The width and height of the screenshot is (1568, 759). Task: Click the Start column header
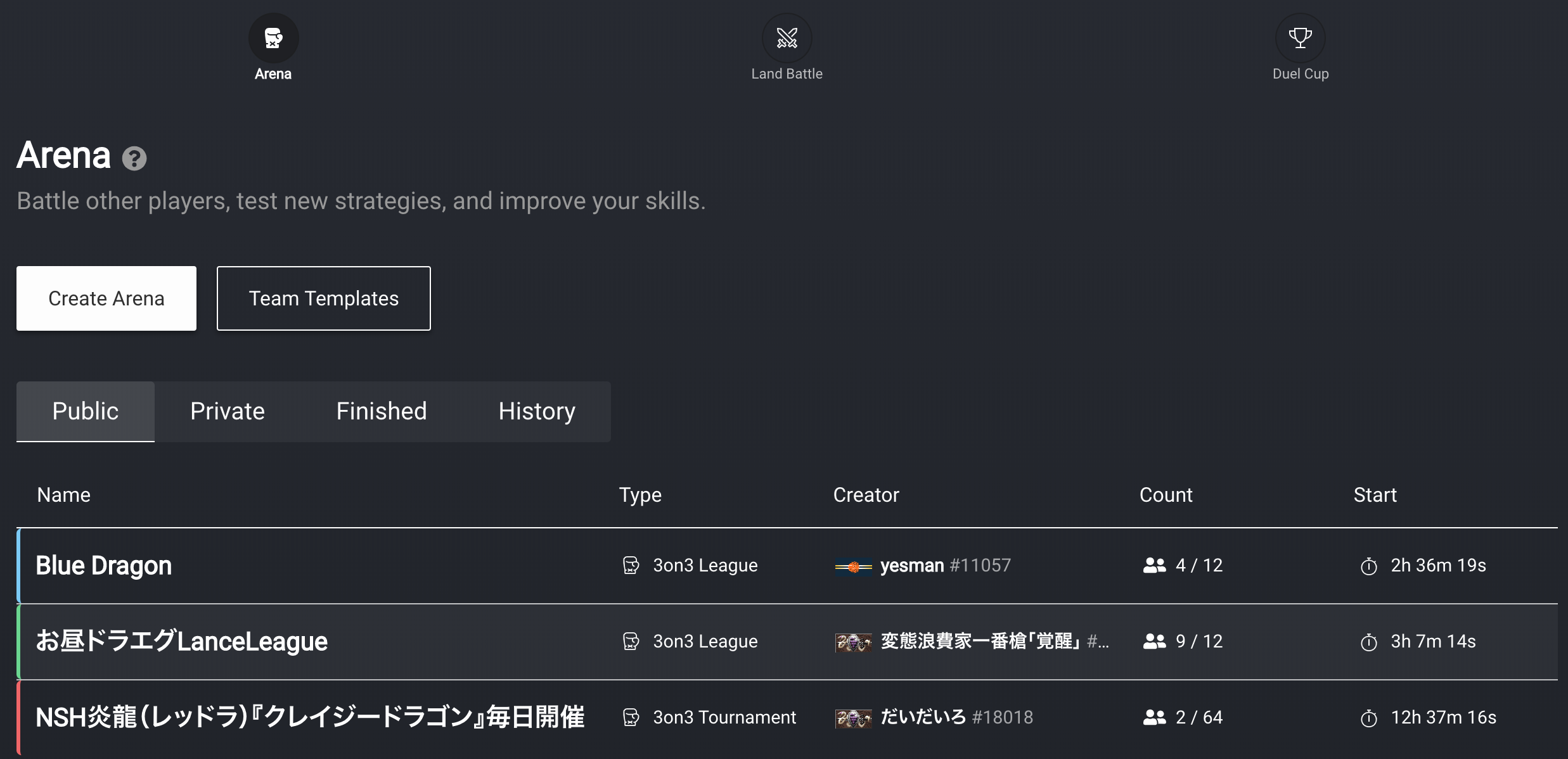point(1375,495)
